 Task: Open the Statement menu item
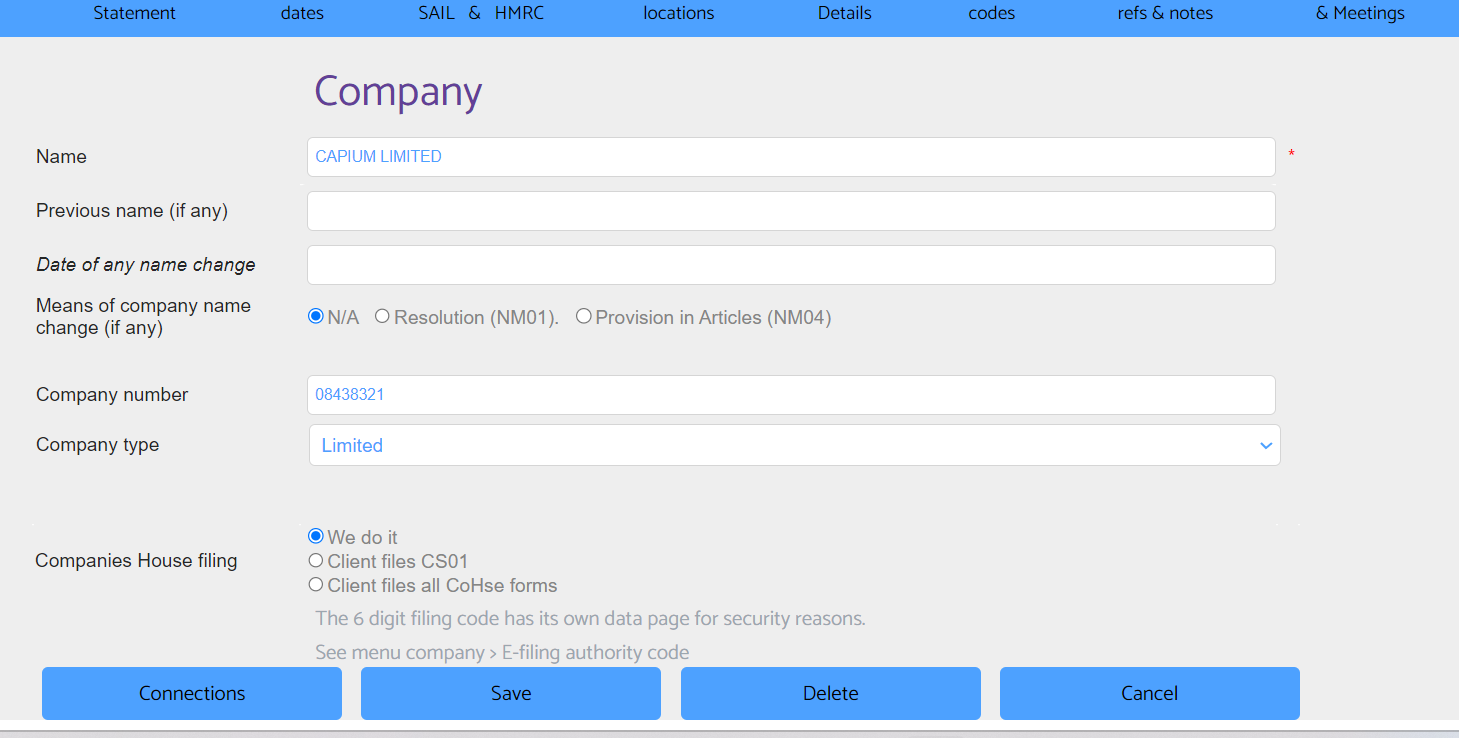tap(134, 13)
